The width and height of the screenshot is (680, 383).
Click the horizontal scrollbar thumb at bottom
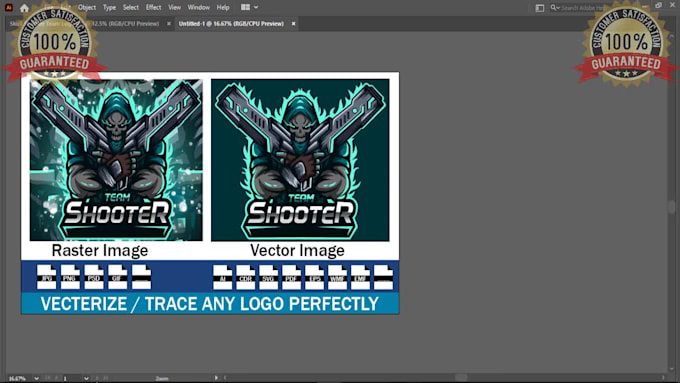coord(461,378)
